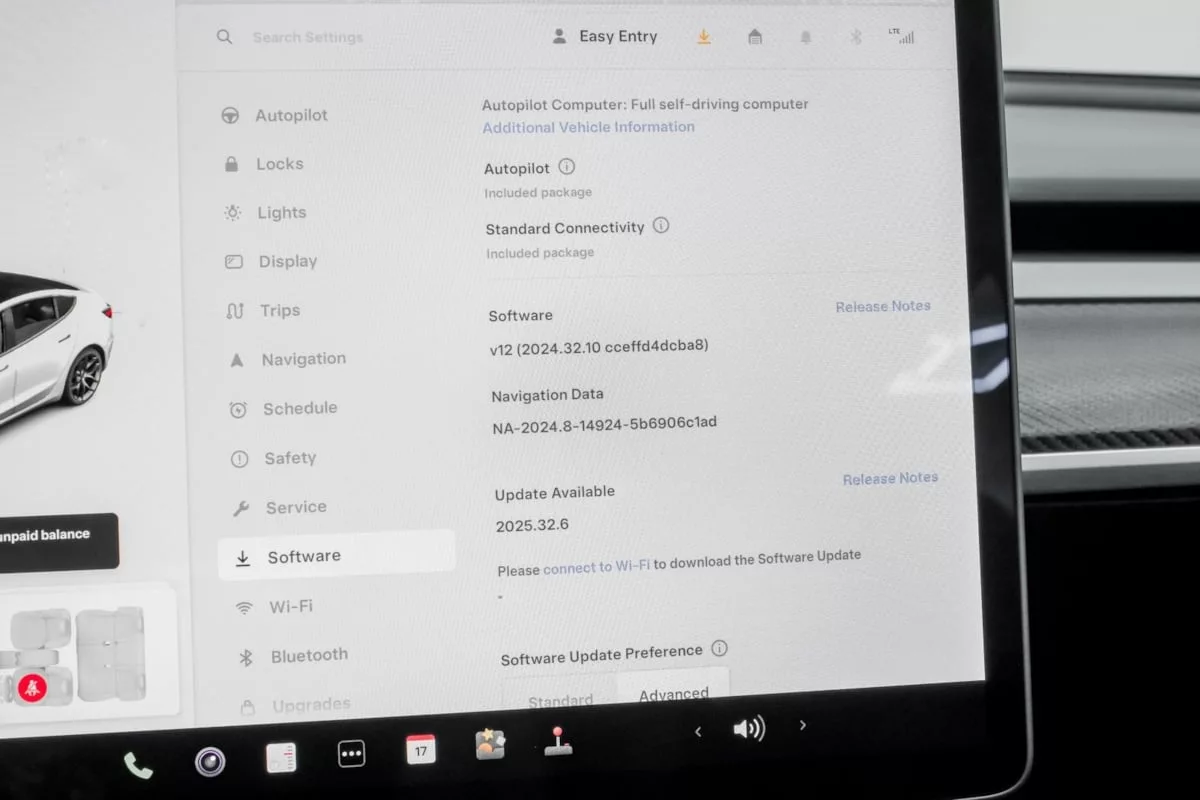Open the calendar app icon
Image resolution: width=1200 pixels, height=800 pixels.
[x=421, y=749]
